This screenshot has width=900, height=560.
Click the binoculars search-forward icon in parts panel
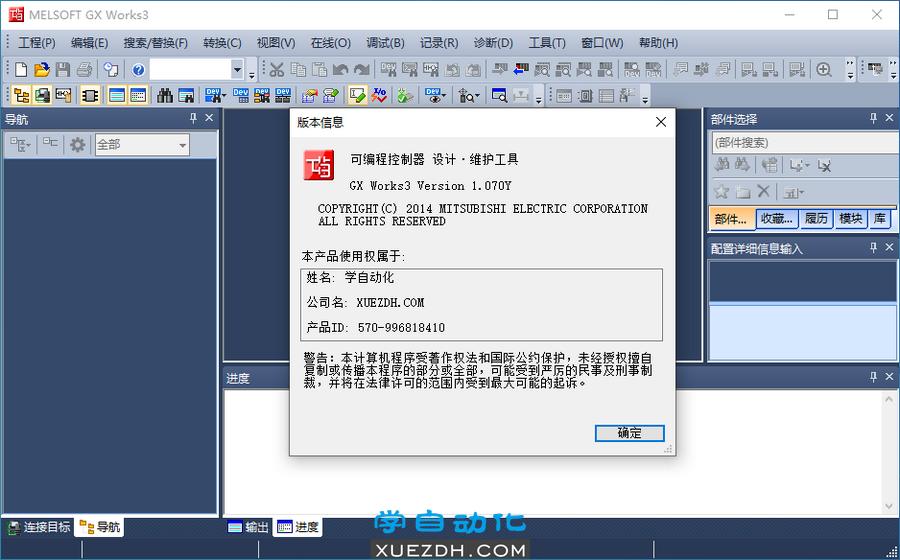[x=742, y=165]
